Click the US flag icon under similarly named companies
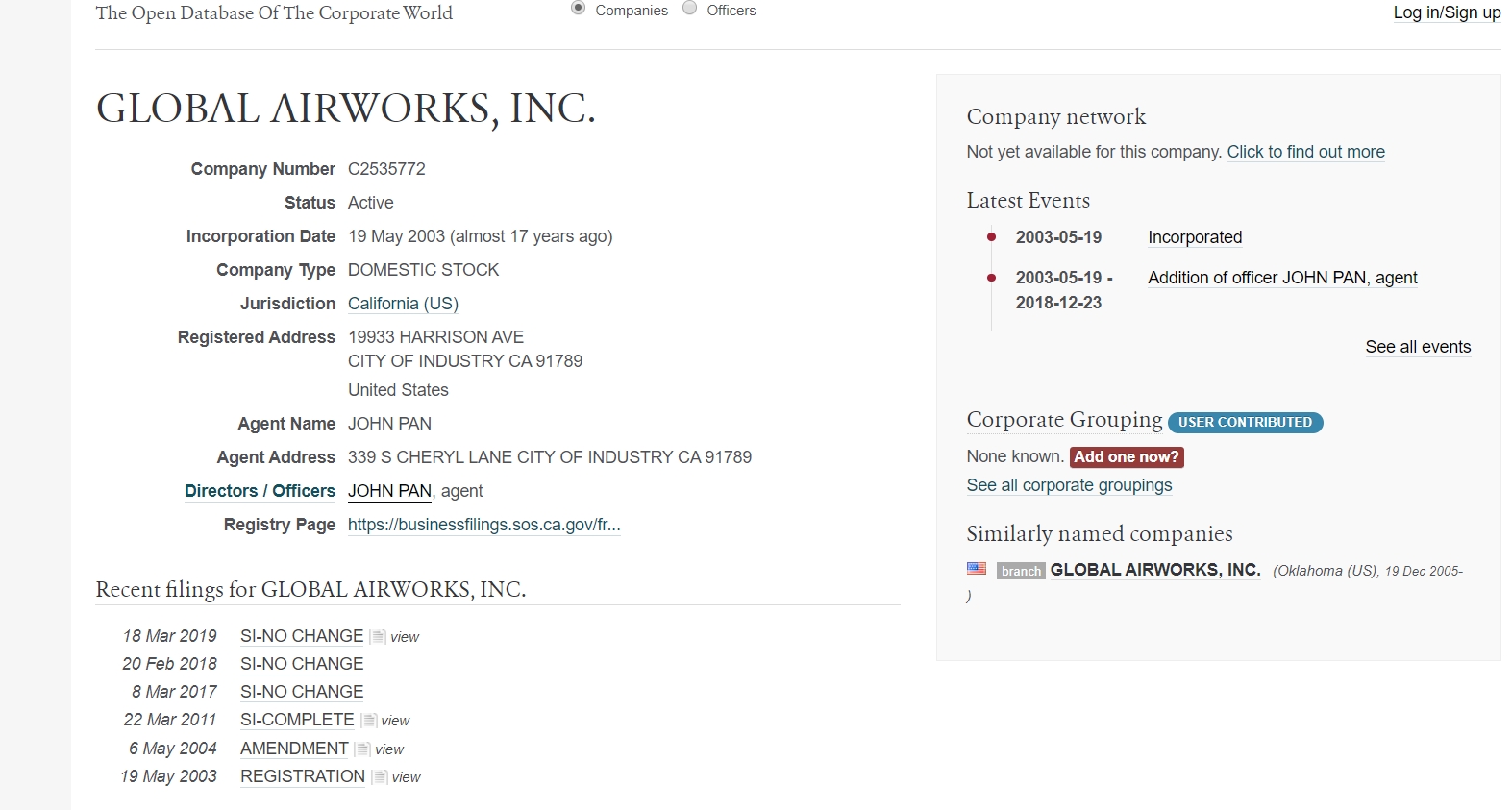Image resolution: width=1512 pixels, height=810 pixels. click(977, 569)
